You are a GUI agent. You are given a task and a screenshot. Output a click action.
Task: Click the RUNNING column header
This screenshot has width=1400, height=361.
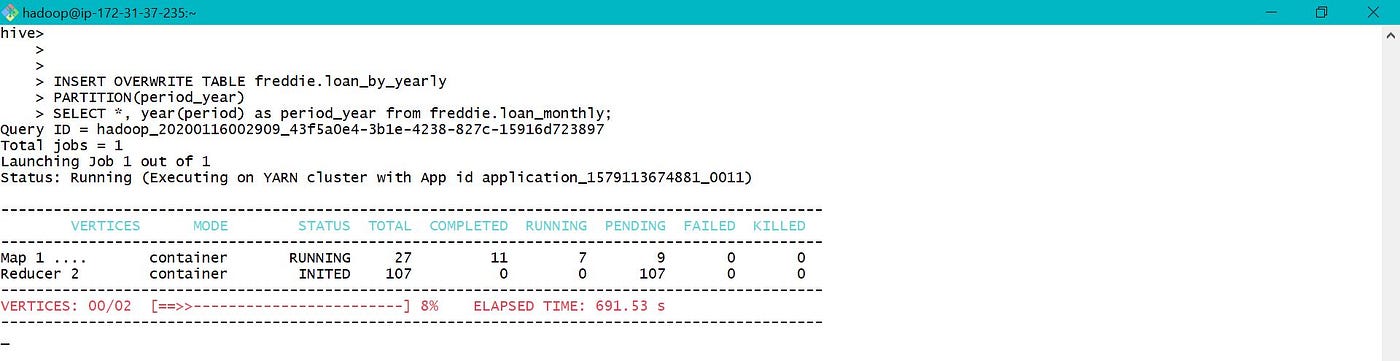556,226
